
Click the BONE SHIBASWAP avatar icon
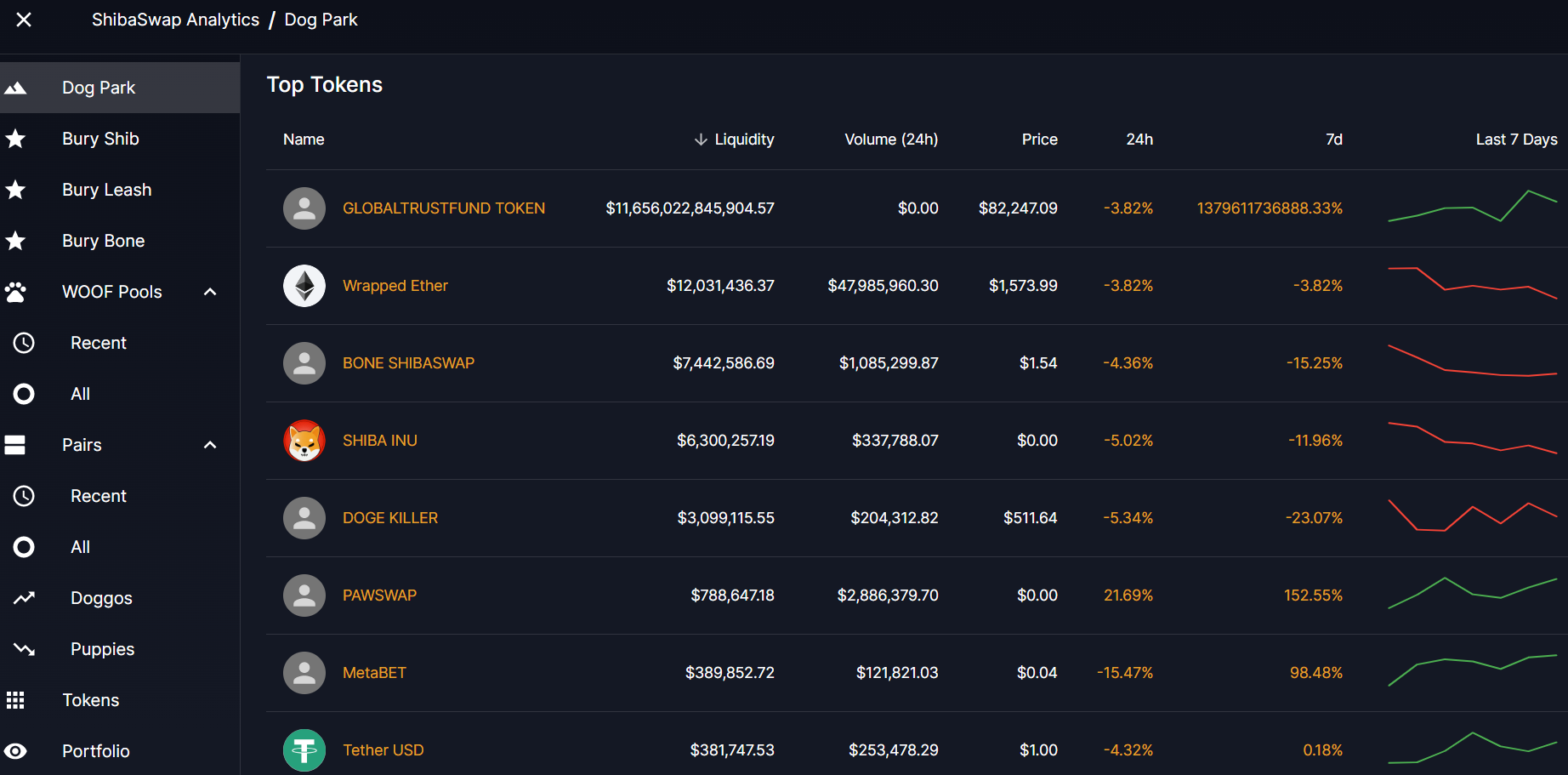pyautogui.click(x=304, y=363)
